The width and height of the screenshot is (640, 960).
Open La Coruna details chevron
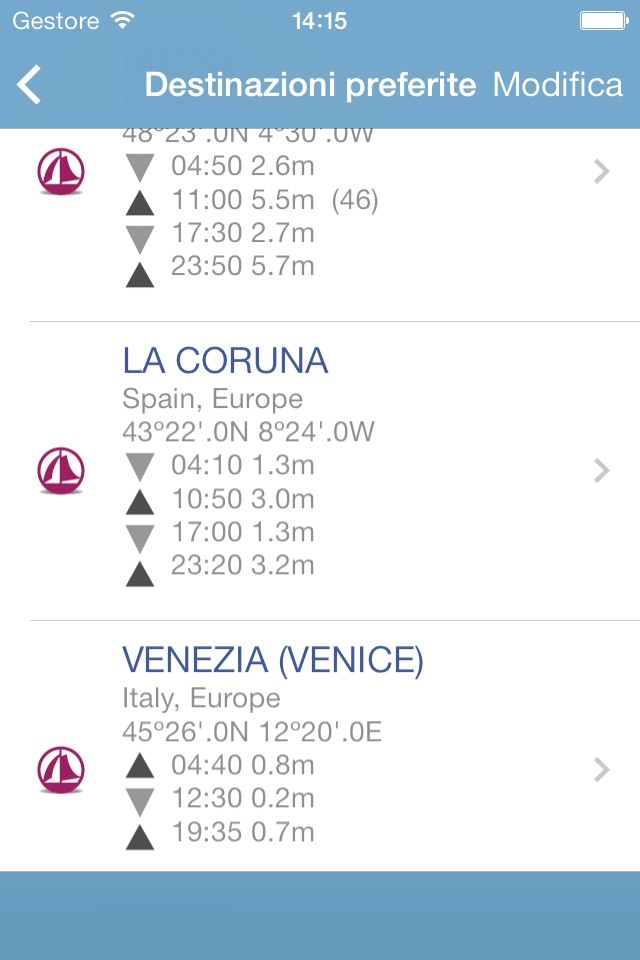(601, 471)
